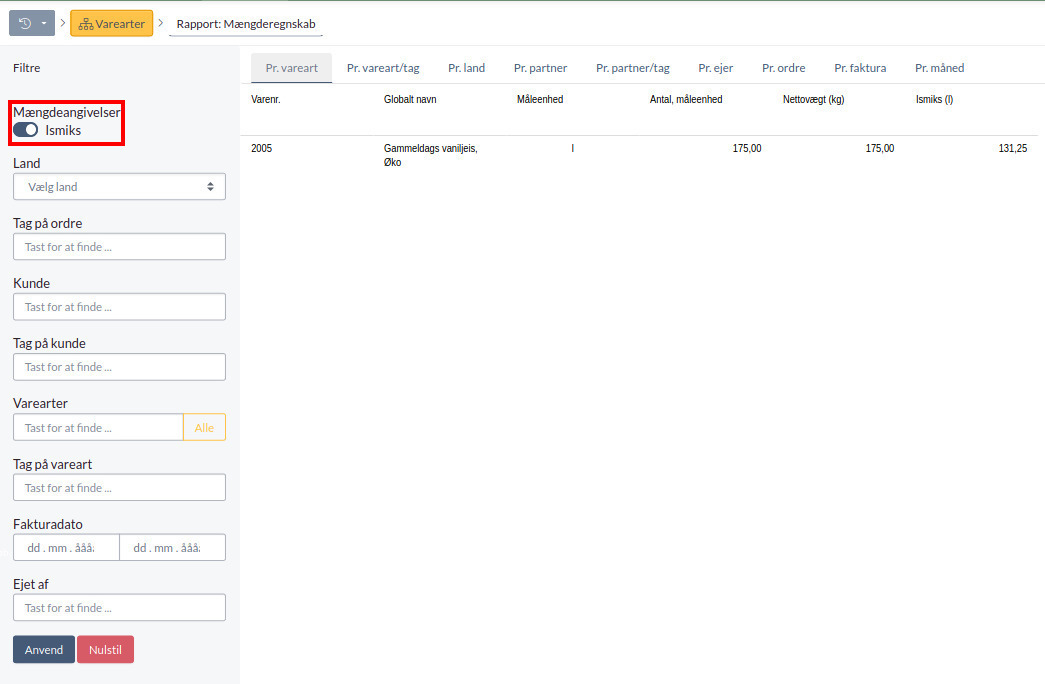Select the Pr. land tab

point(466,68)
